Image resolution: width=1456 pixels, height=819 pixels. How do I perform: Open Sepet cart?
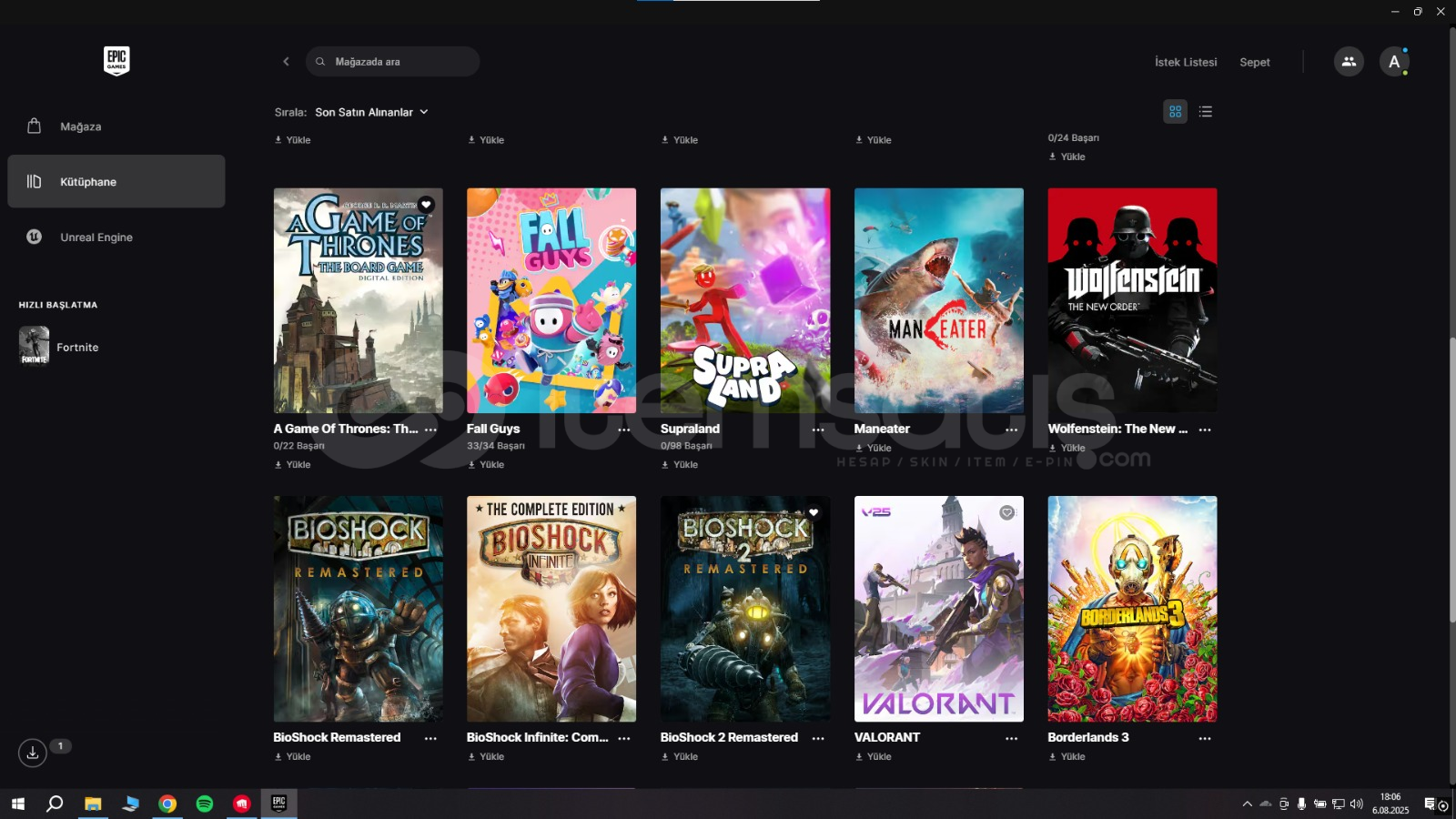click(1255, 62)
